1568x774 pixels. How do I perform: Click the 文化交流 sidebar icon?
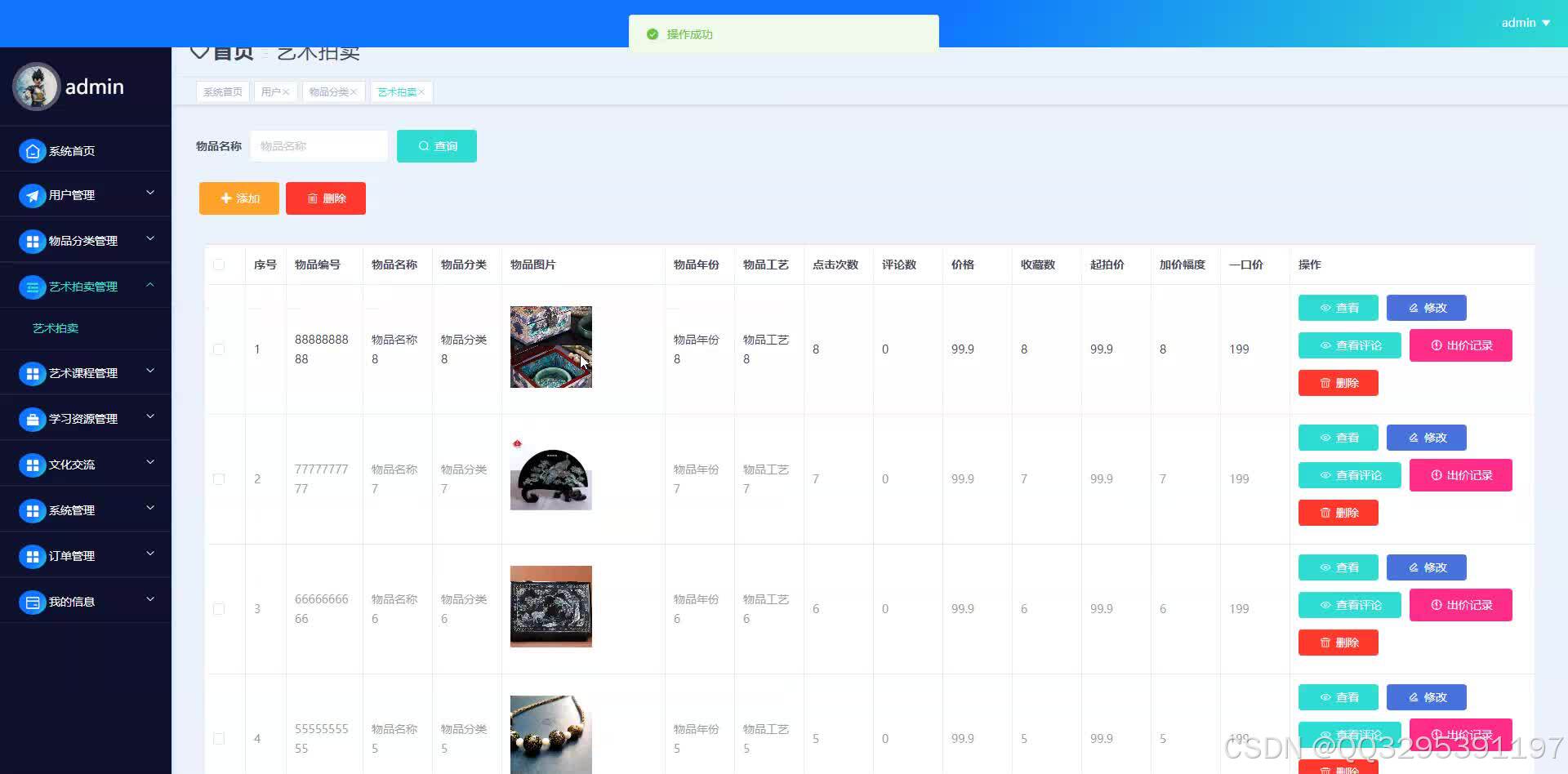pyautogui.click(x=33, y=465)
